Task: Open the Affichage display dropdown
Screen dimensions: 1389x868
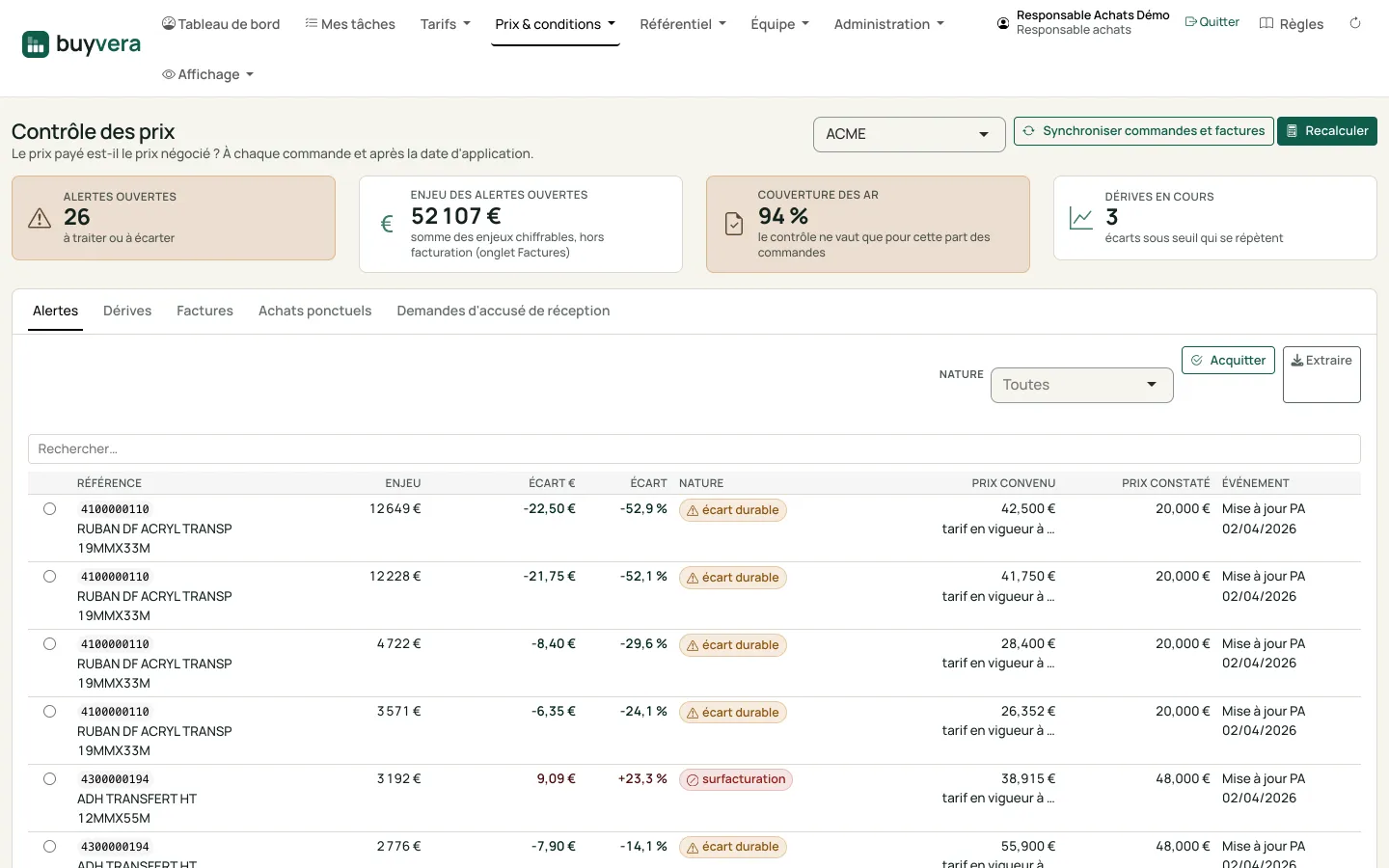Action: point(207,74)
